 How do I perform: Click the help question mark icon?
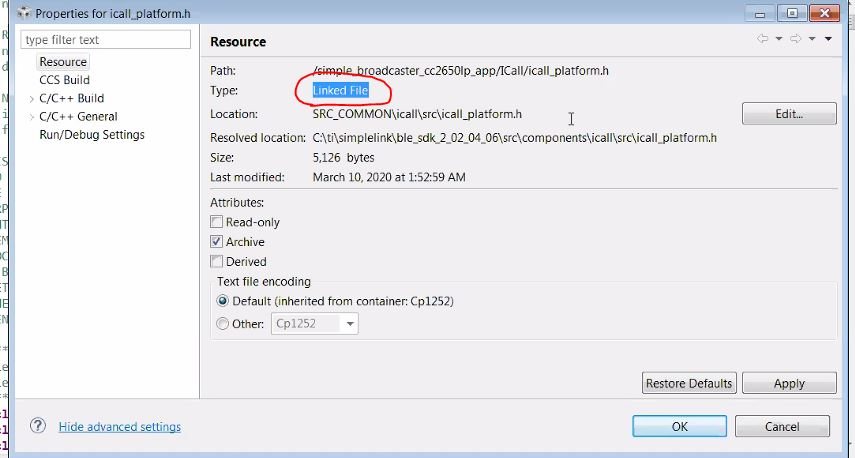38,426
